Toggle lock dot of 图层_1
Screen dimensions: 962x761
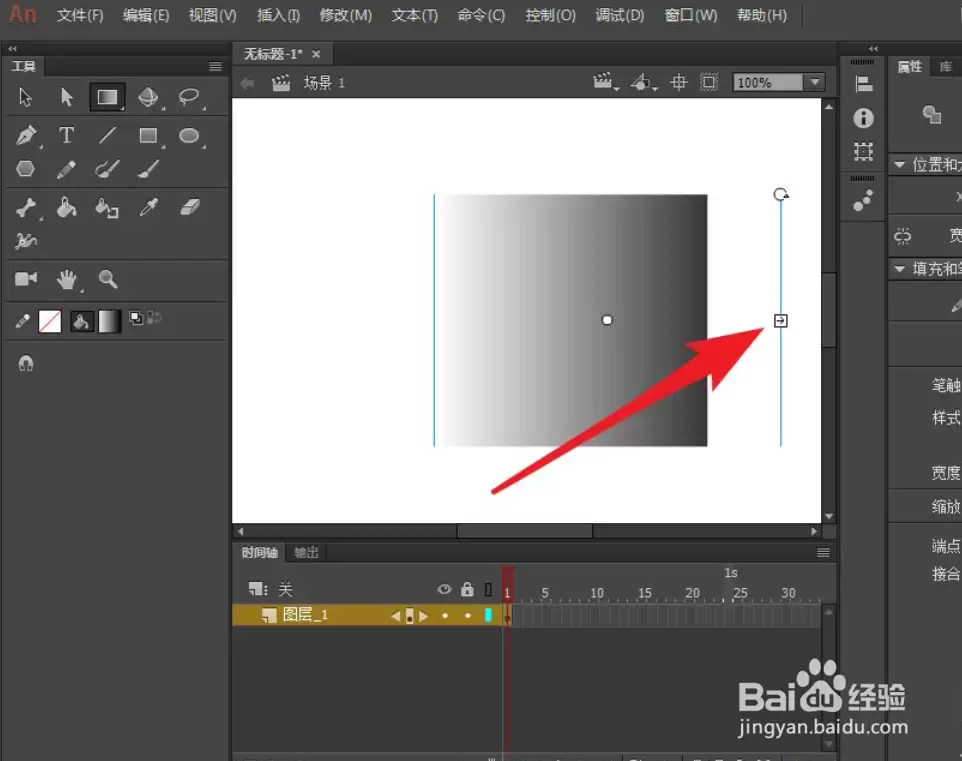coord(468,616)
